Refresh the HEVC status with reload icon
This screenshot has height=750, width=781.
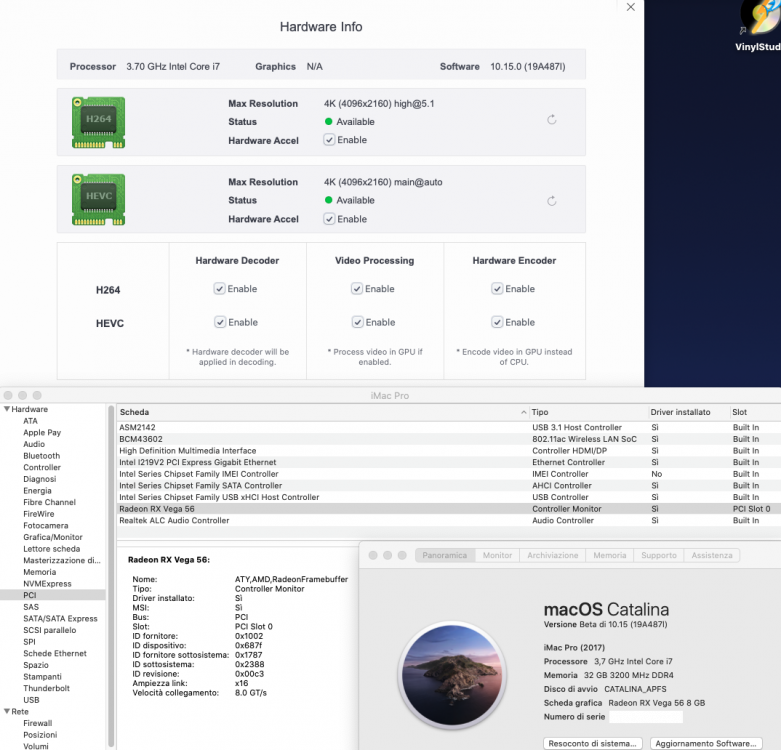tap(551, 201)
